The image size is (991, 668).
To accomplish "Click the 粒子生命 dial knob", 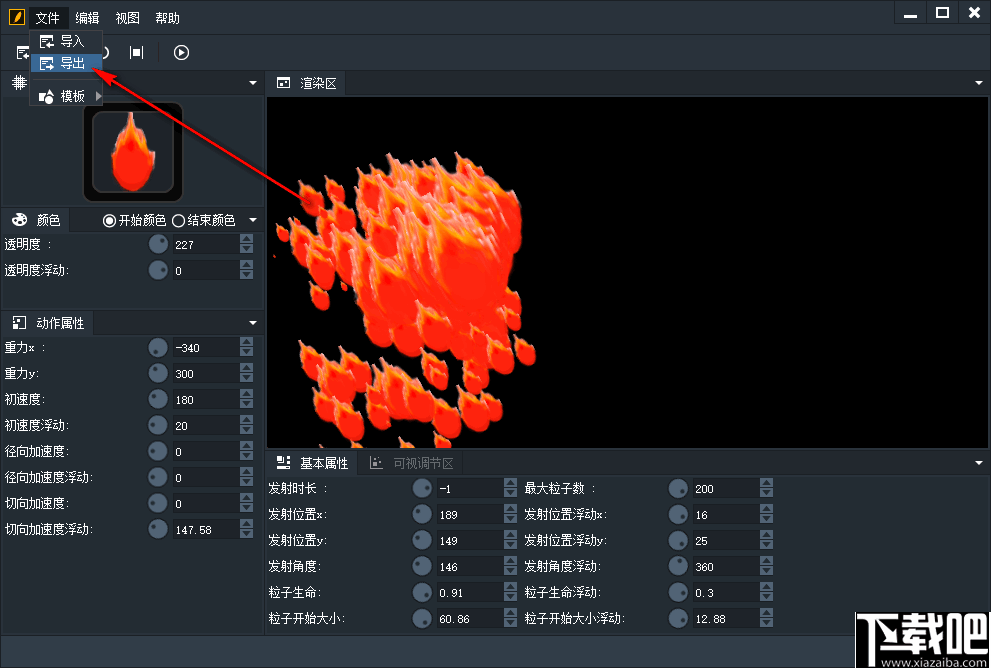I will point(422,592).
